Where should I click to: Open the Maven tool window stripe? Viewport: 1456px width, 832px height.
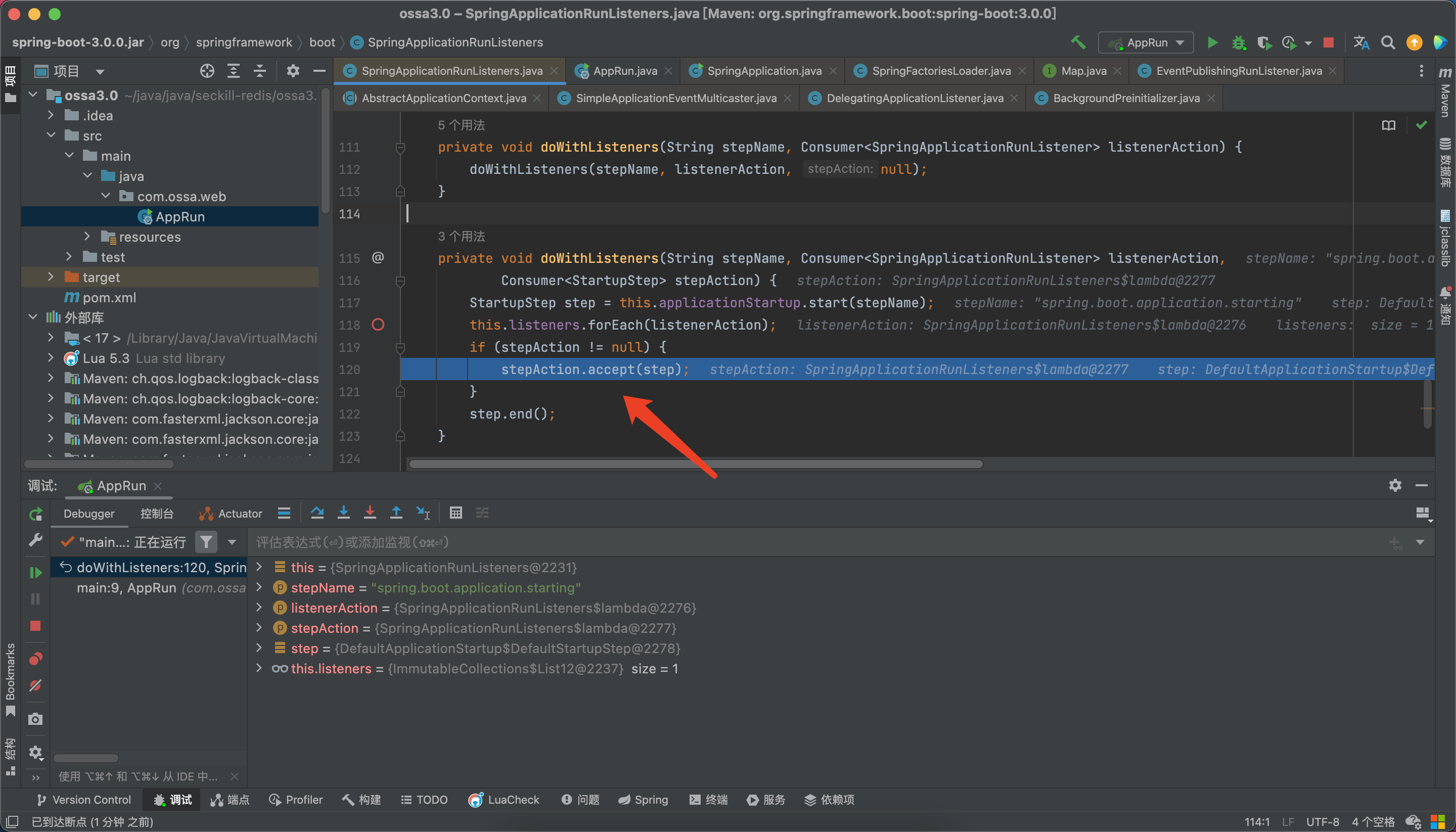point(1445,93)
